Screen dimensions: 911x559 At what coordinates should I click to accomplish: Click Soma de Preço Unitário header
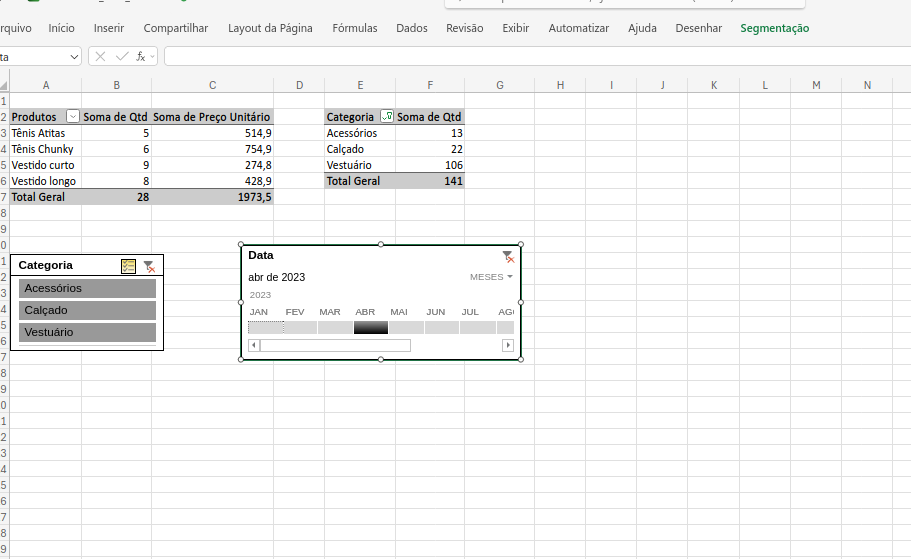coord(213,117)
